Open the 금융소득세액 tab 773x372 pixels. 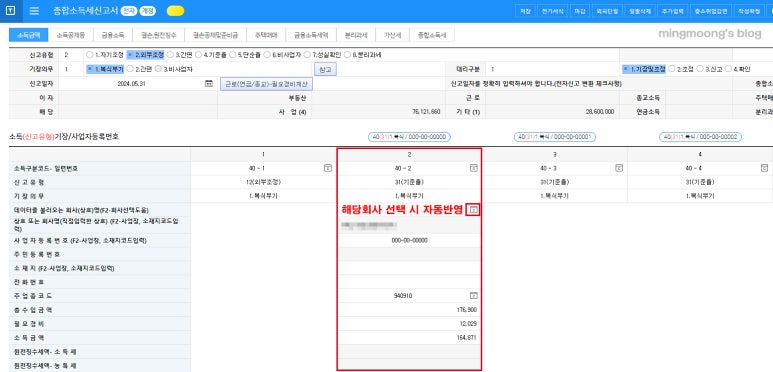pyautogui.click(x=310, y=35)
